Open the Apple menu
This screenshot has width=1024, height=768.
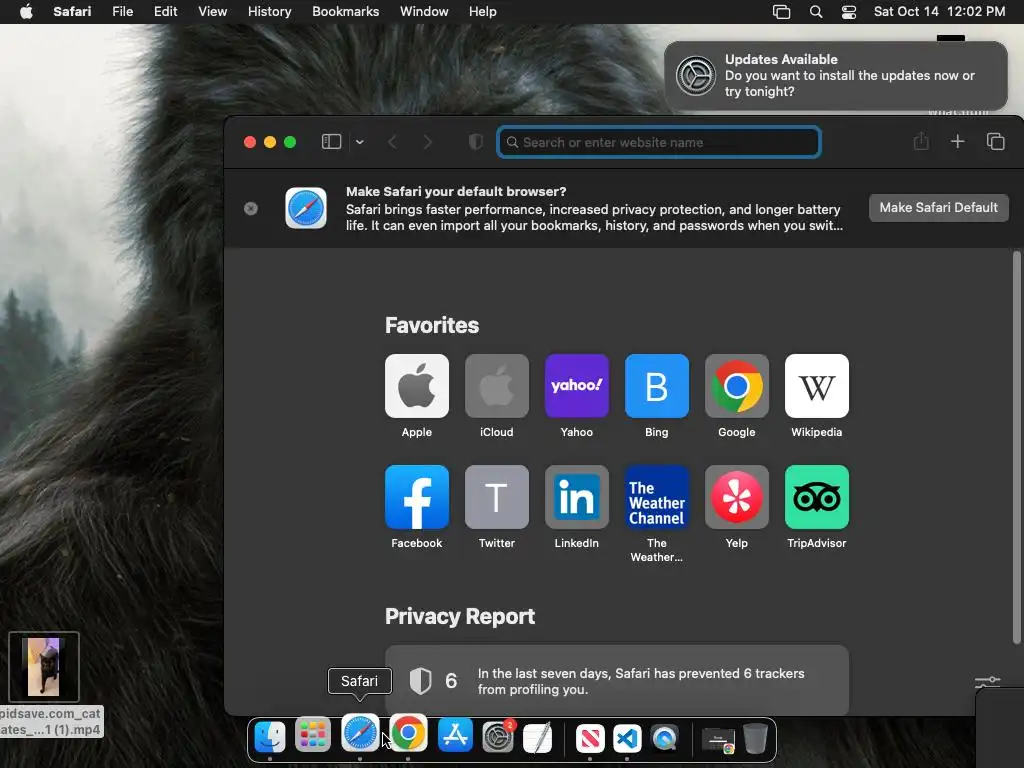[x=26, y=12]
